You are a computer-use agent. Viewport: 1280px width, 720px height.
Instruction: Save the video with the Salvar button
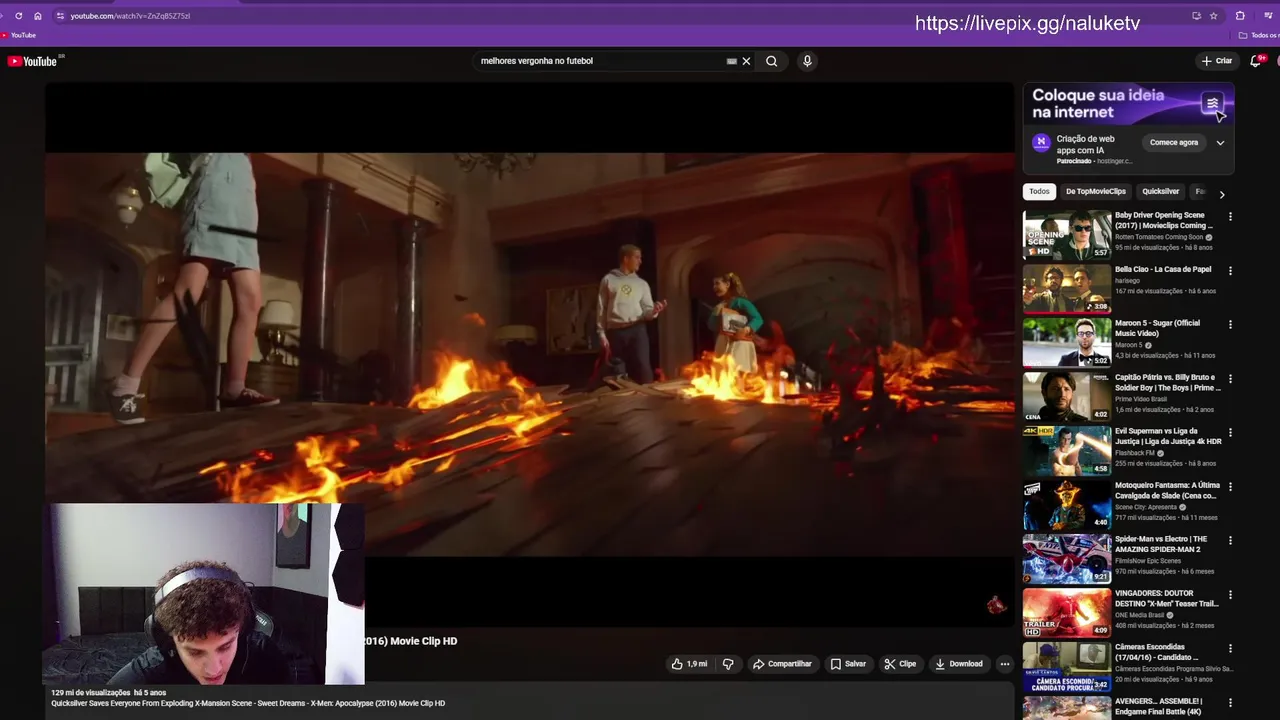848,664
